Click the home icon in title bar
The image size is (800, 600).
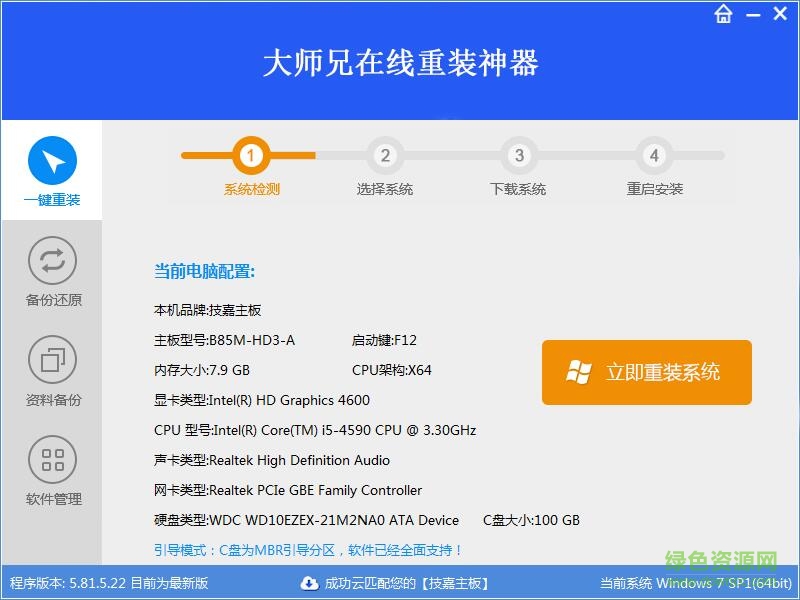(723, 14)
